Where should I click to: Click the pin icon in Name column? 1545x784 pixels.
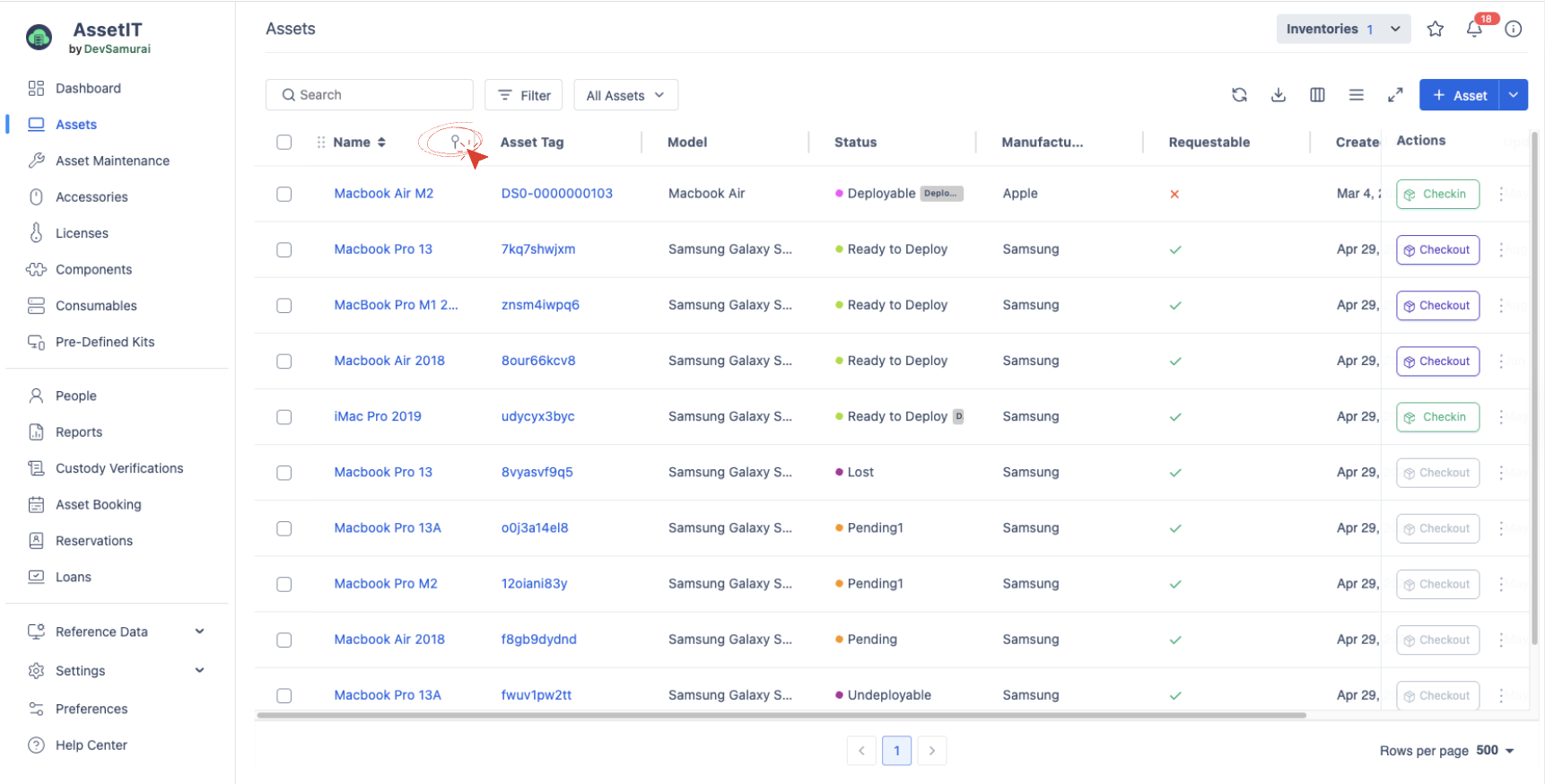point(455,142)
